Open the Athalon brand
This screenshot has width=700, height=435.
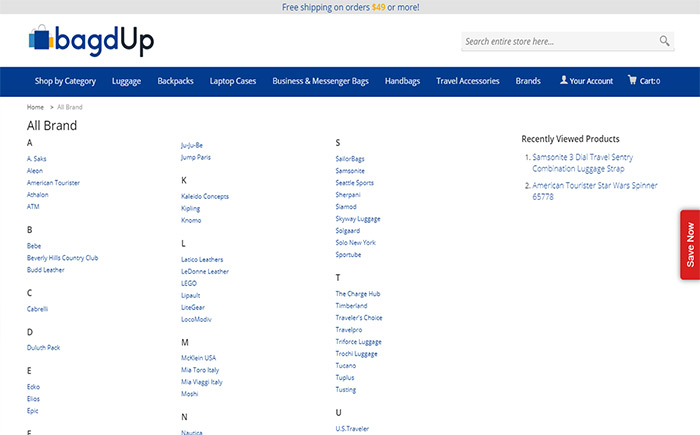pyautogui.click(x=38, y=195)
